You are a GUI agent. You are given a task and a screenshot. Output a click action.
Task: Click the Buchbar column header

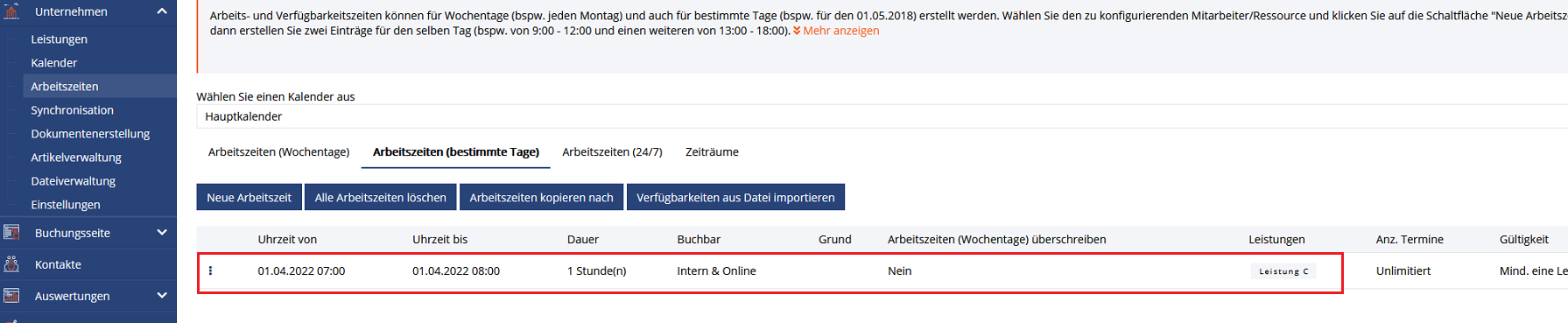coord(699,239)
